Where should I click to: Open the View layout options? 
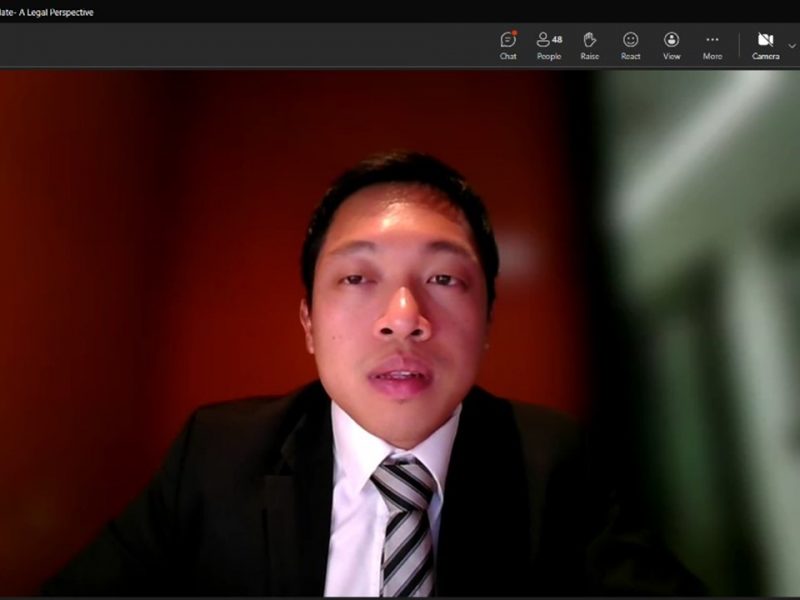pyautogui.click(x=671, y=46)
